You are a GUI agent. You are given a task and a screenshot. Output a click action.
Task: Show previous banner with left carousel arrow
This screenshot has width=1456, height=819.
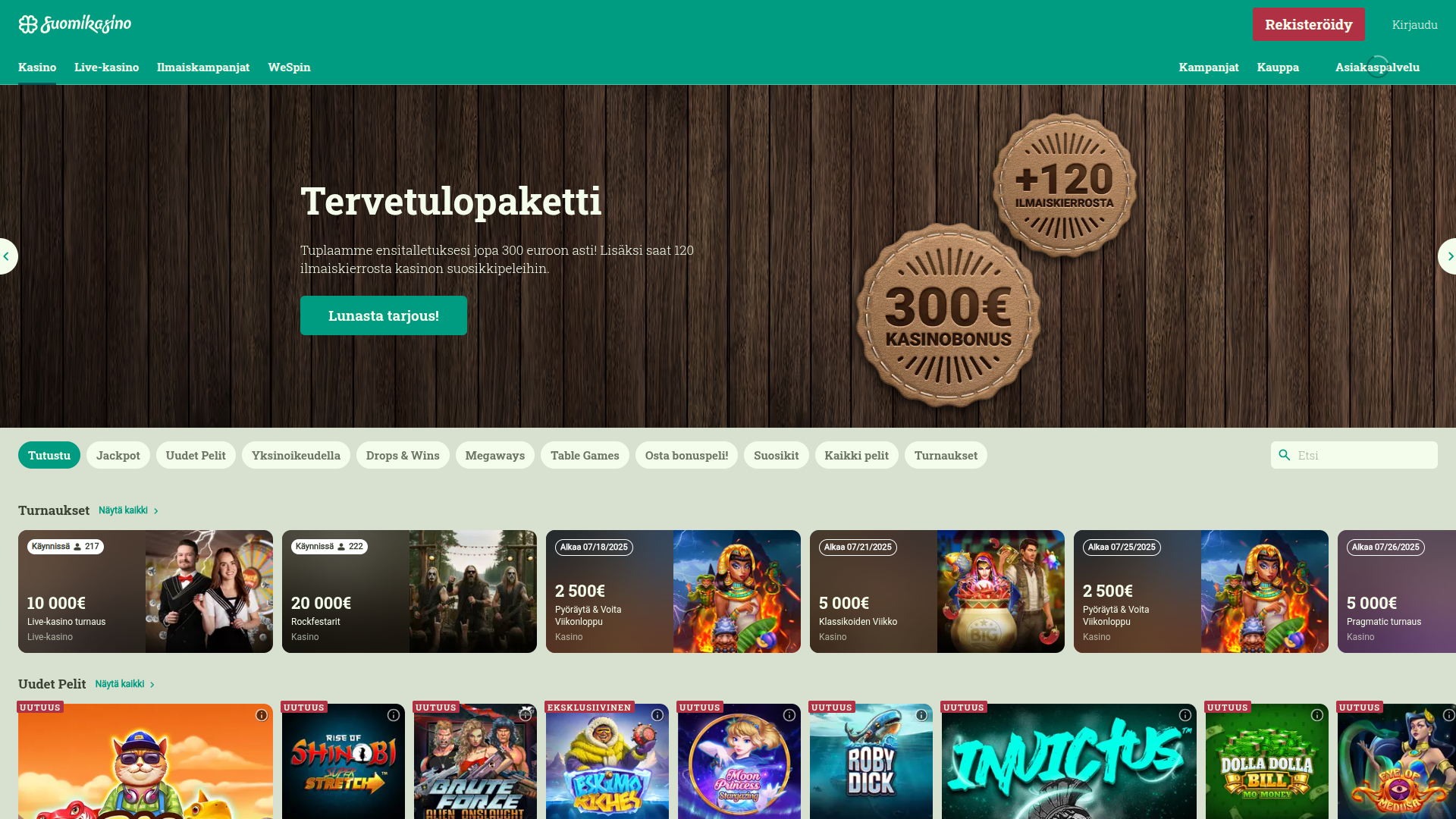8,256
